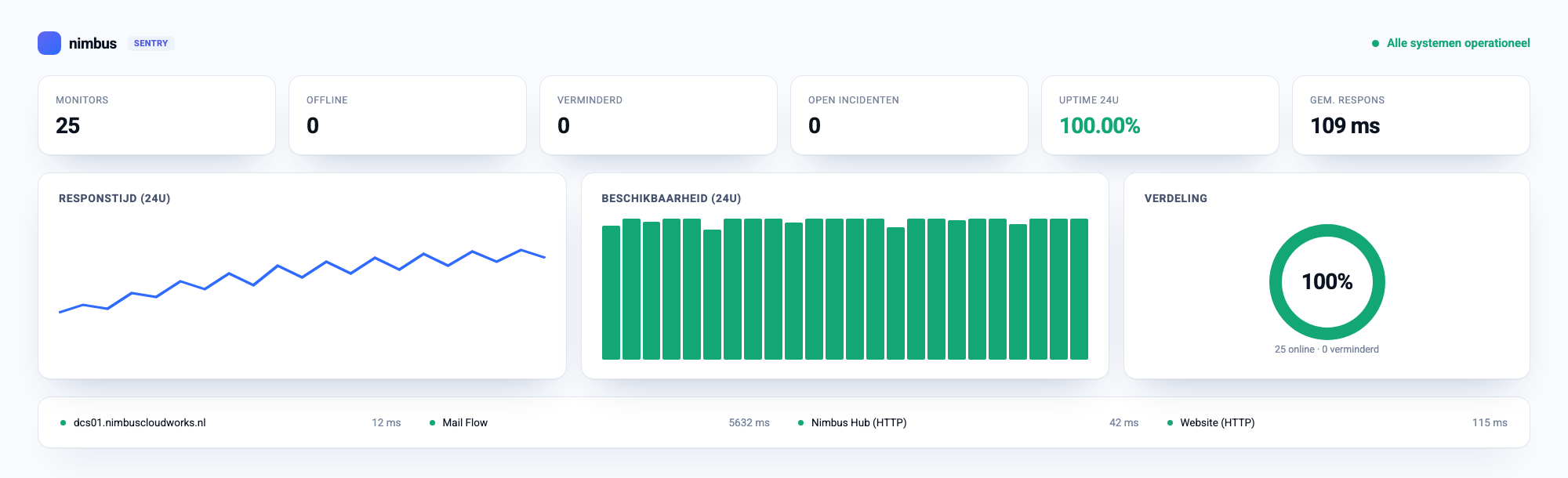This screenshot has height=478, width=1568.
Task: Click the VERDELING panel heading
Action: pyautogui.click(x=1175, y=198)
